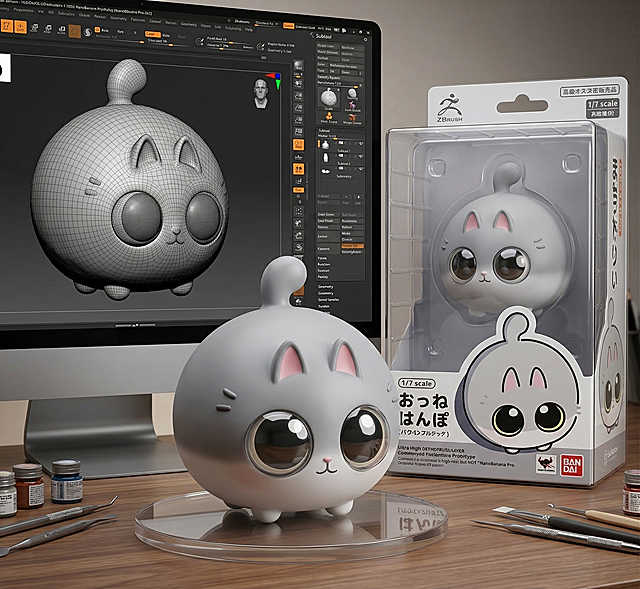Toggle the upper orange button on right shelf
This screenshot has width=640, height=589.
pyautogui.click(x=299, y=144)
